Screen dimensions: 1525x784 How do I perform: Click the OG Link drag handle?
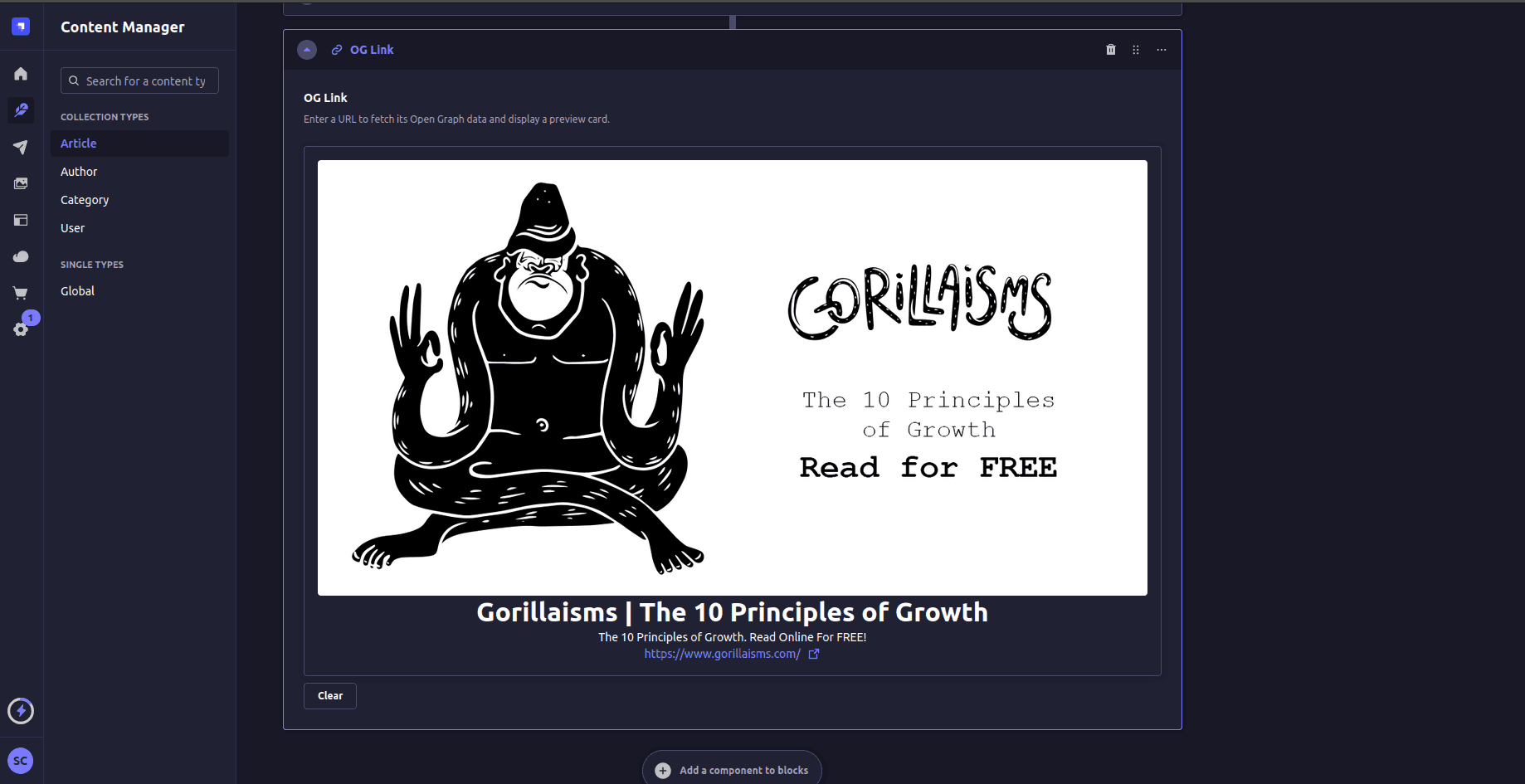click(1136, 50)
